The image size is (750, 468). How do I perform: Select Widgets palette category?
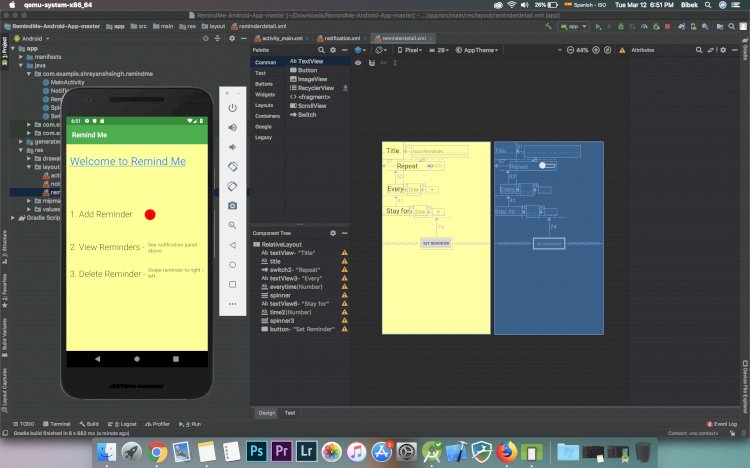click(265, 95)
